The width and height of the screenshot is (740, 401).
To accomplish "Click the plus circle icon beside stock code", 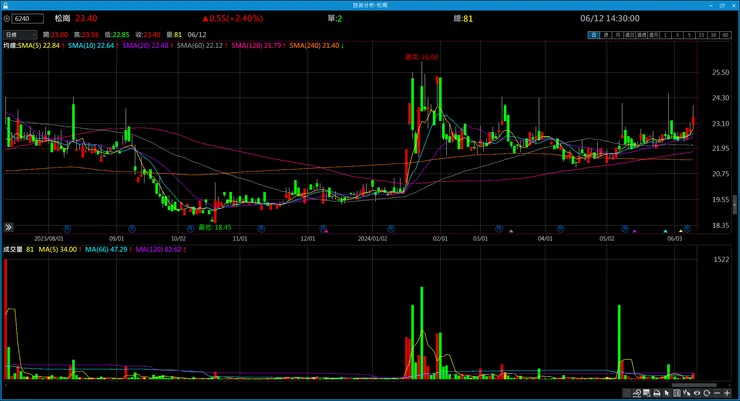I will [x=7, y=19].
